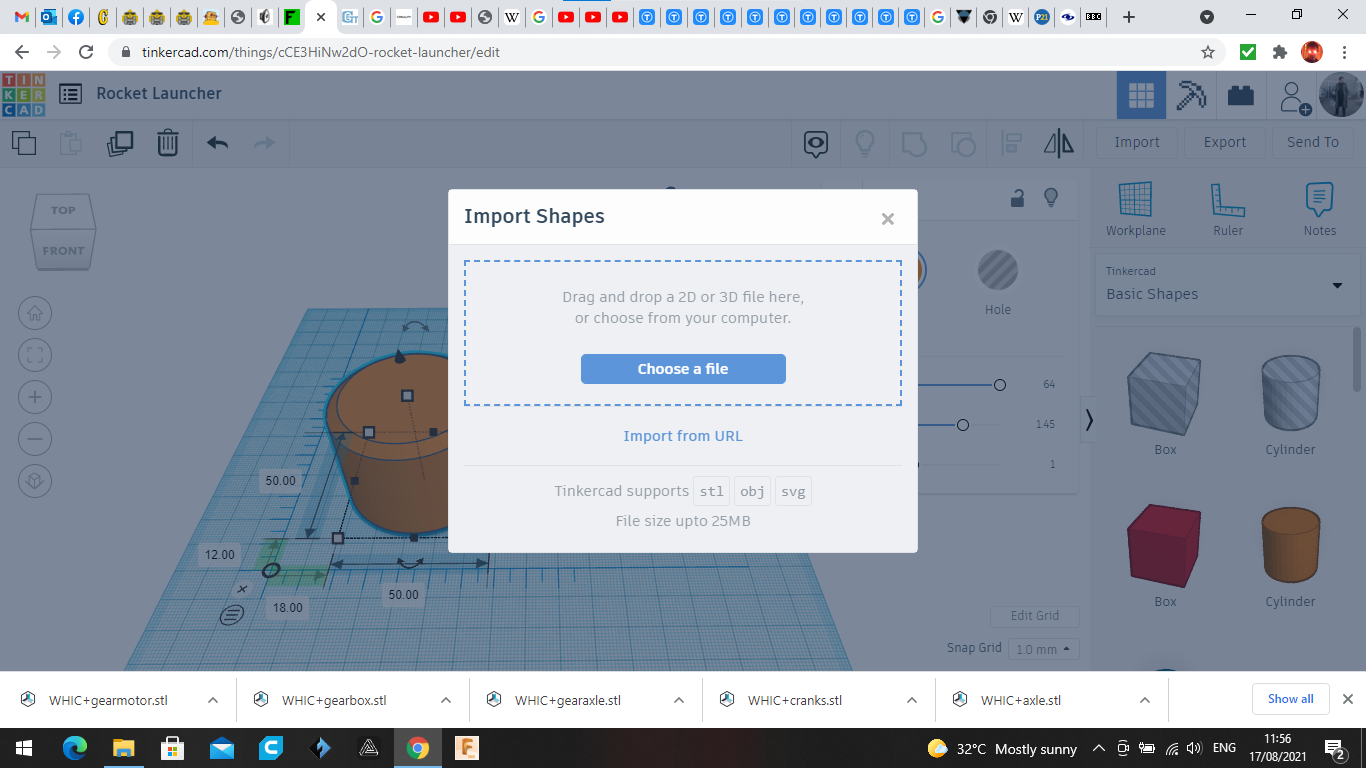Screen dimensions: 1366x768
Task: Expand options for WHIC+gearbox.stl download
Action: [x=446, y=700]
